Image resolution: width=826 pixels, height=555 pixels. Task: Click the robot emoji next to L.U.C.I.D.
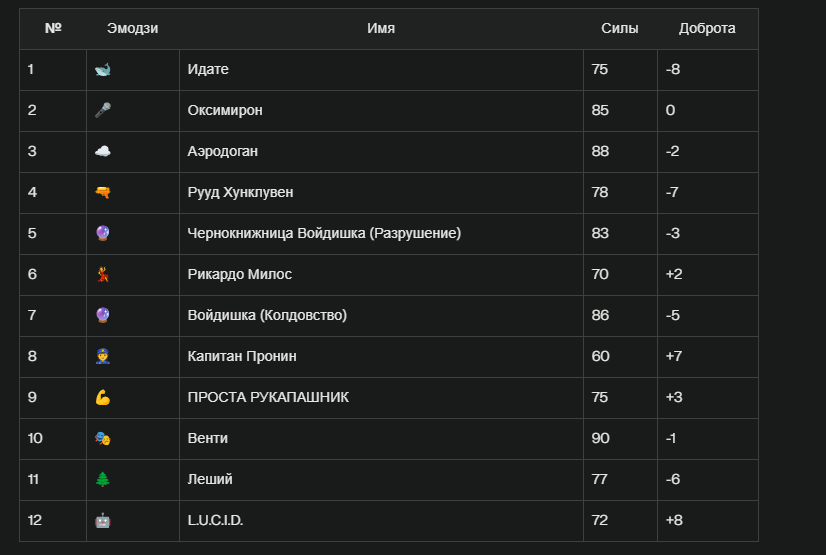coord(103,520)
